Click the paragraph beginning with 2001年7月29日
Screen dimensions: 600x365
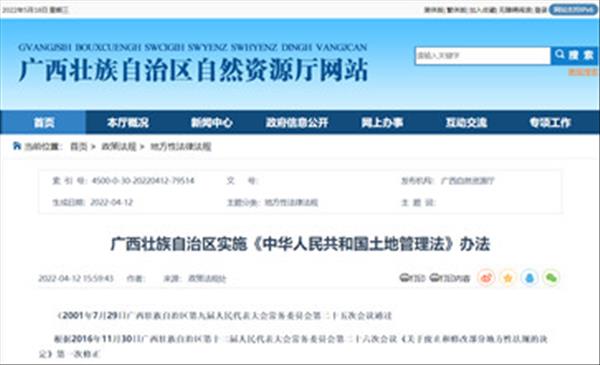pyautogui.click(x=225, y=316)
